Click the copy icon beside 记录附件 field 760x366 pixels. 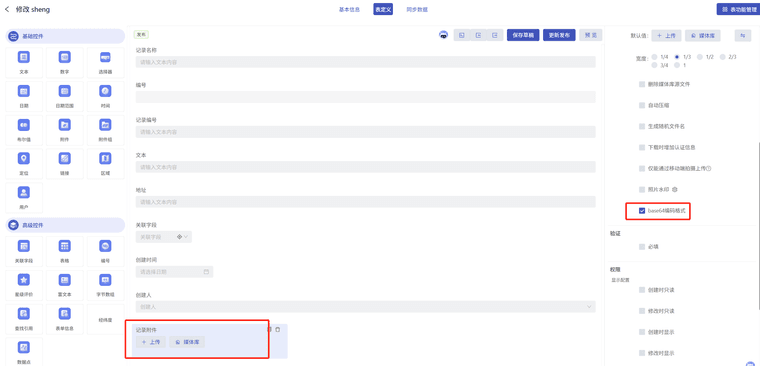tap(269, 330)
